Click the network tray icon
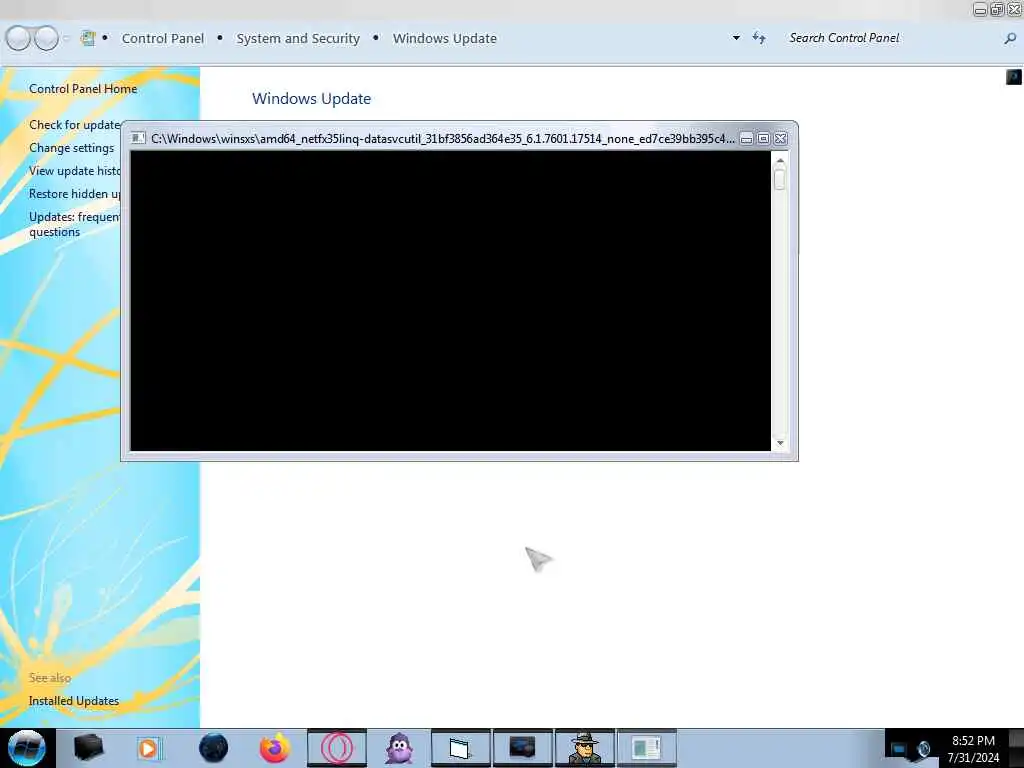This screenshot has height=768, width=1024. [899, 749]
